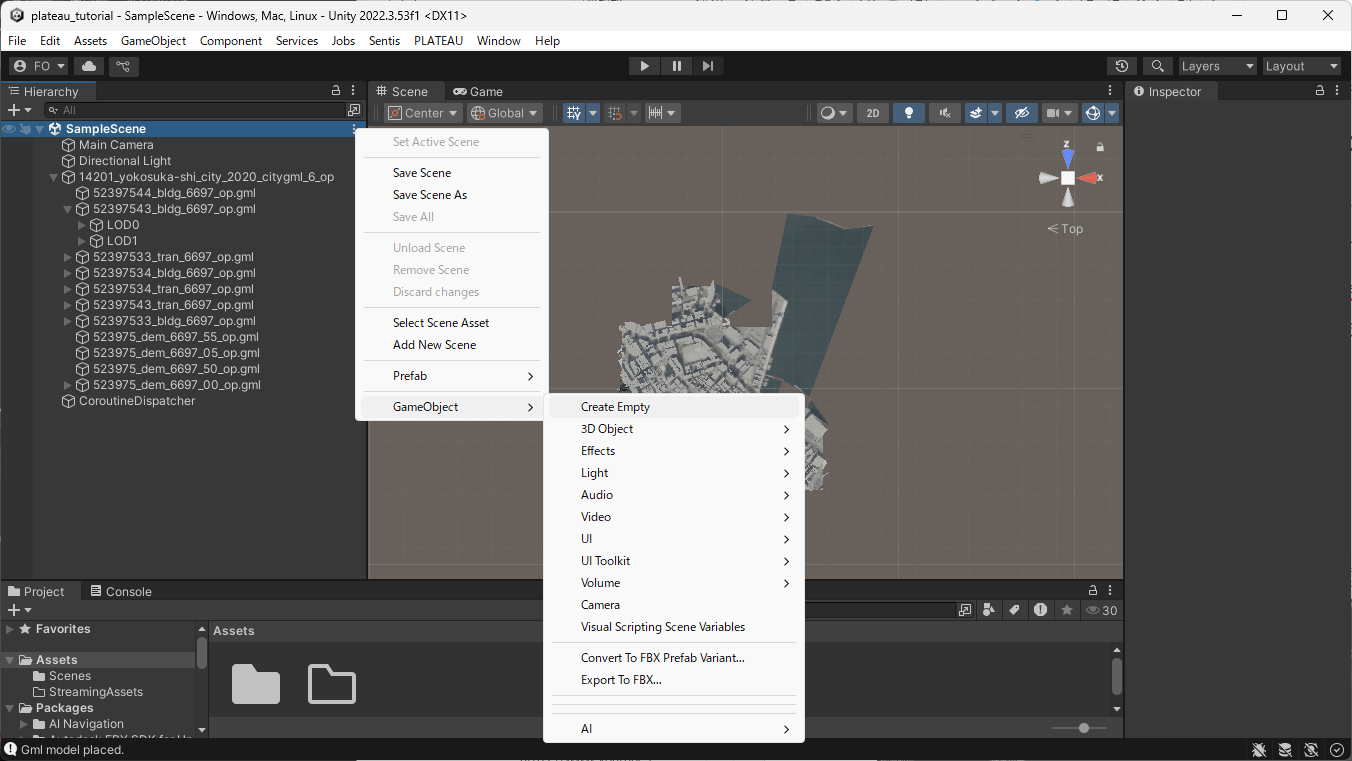Open the version control icon in toolbar
Image resolution: width=1352 pixels, height=761 pixels.
click(x=123, y=66)
